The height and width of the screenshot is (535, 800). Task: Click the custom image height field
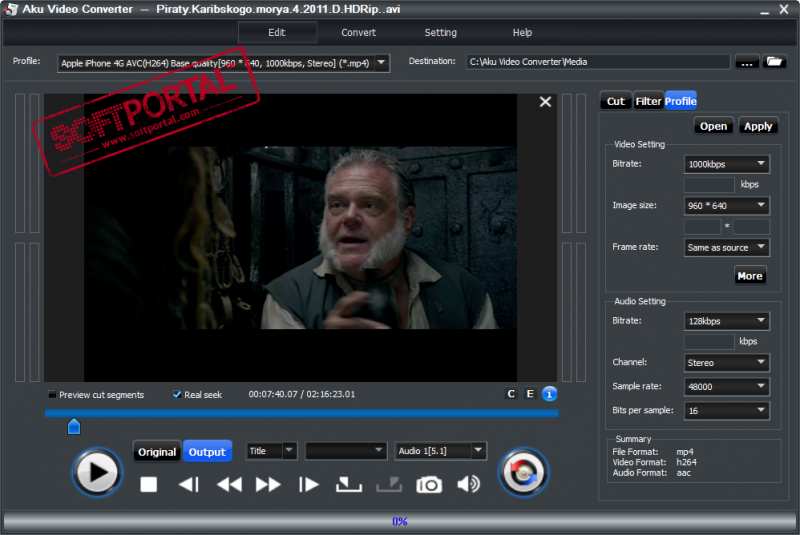coord(751,226)
